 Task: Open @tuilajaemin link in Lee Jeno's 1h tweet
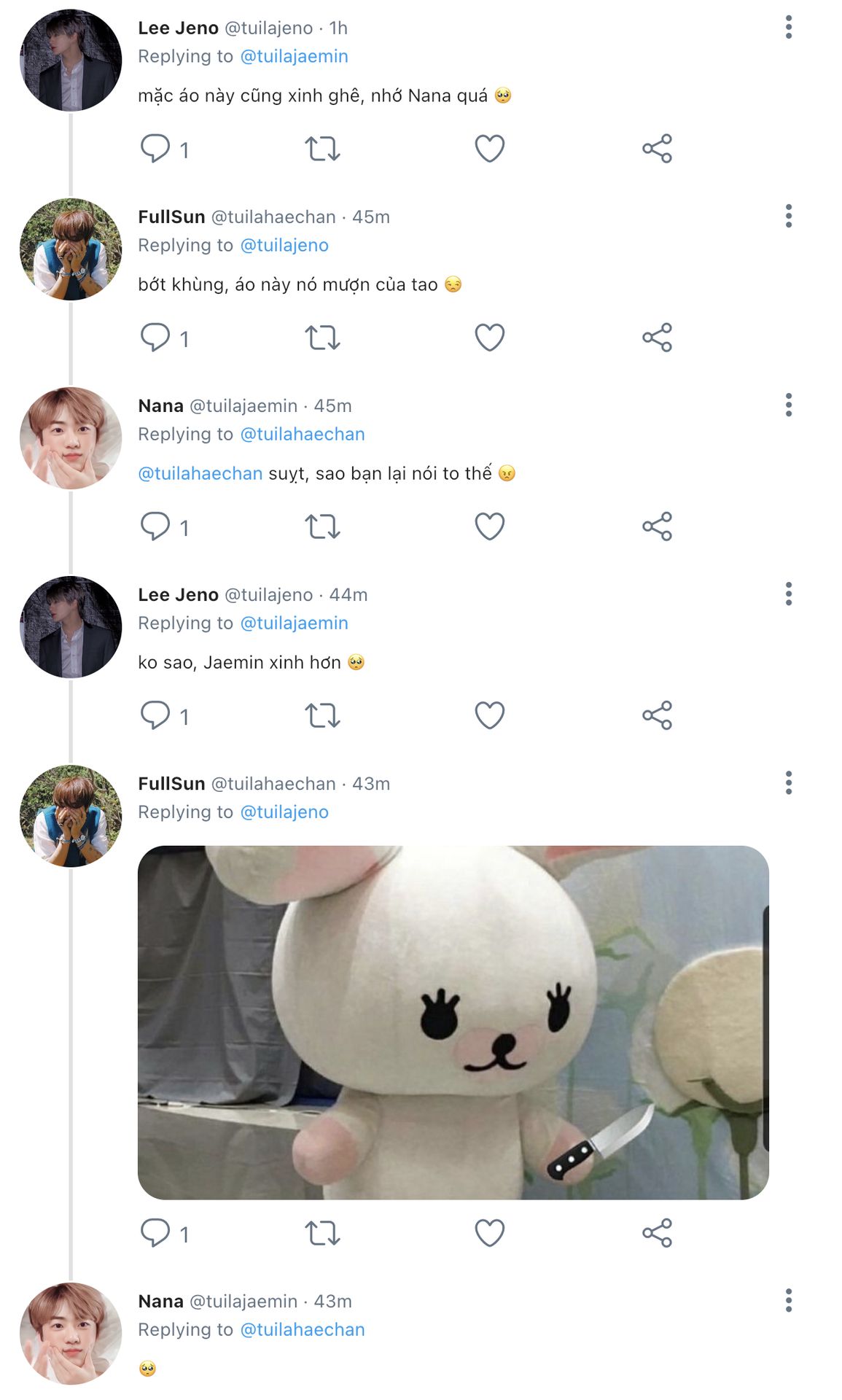(x=294, y=56)
